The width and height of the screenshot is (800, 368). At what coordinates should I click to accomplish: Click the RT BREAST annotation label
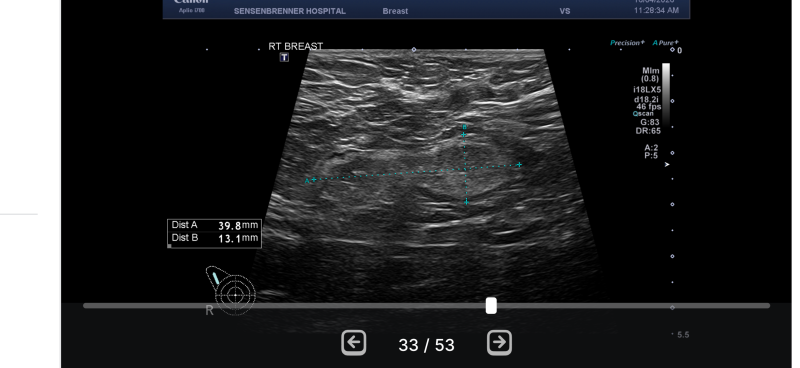coord(296,46)
